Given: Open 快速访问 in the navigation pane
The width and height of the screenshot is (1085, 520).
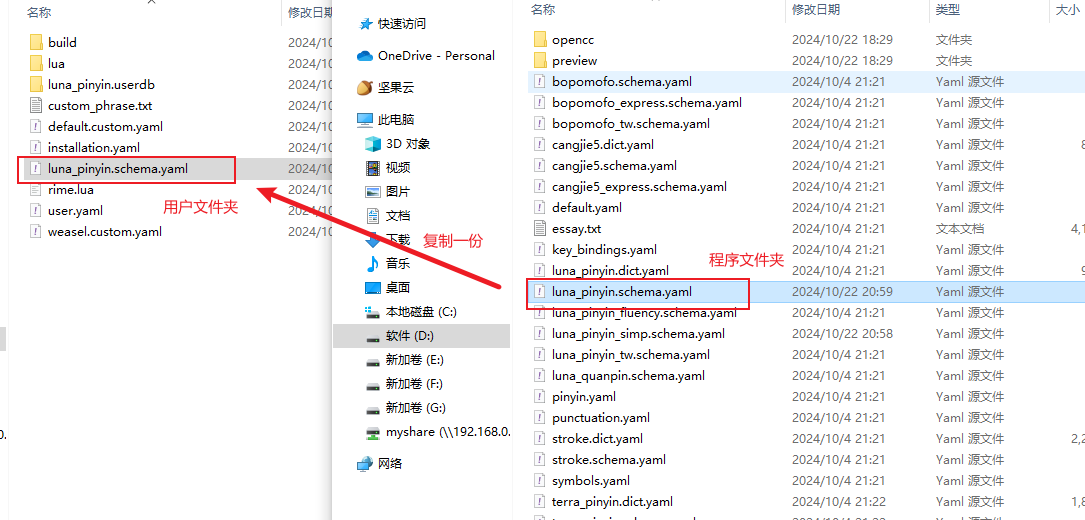Looking at the screenshot, I should click(x=401, y=24).
